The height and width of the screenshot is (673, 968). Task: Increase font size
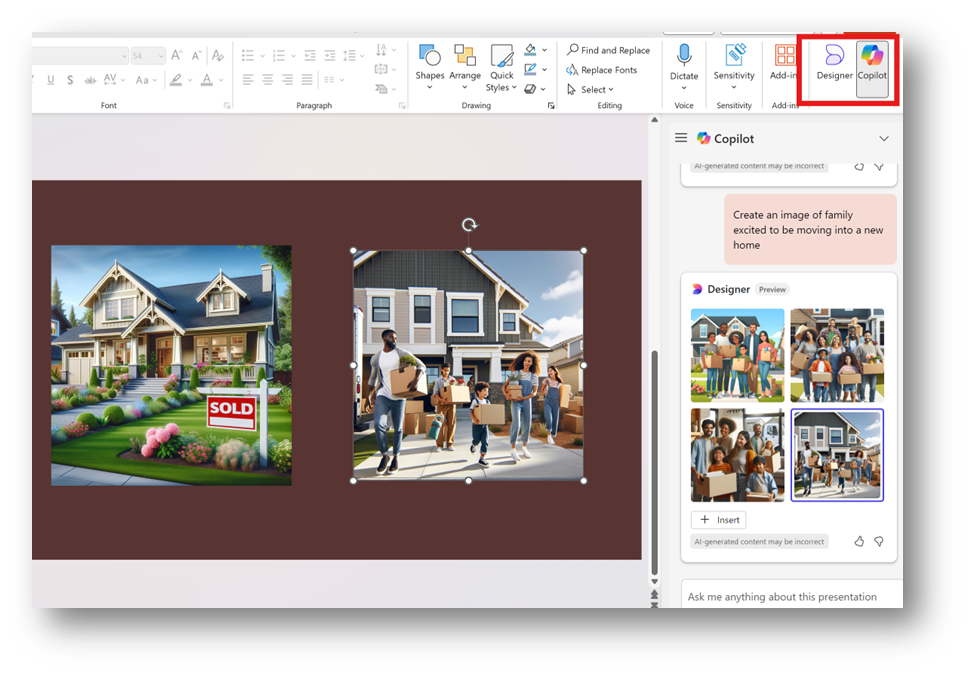tap(177, 56)
